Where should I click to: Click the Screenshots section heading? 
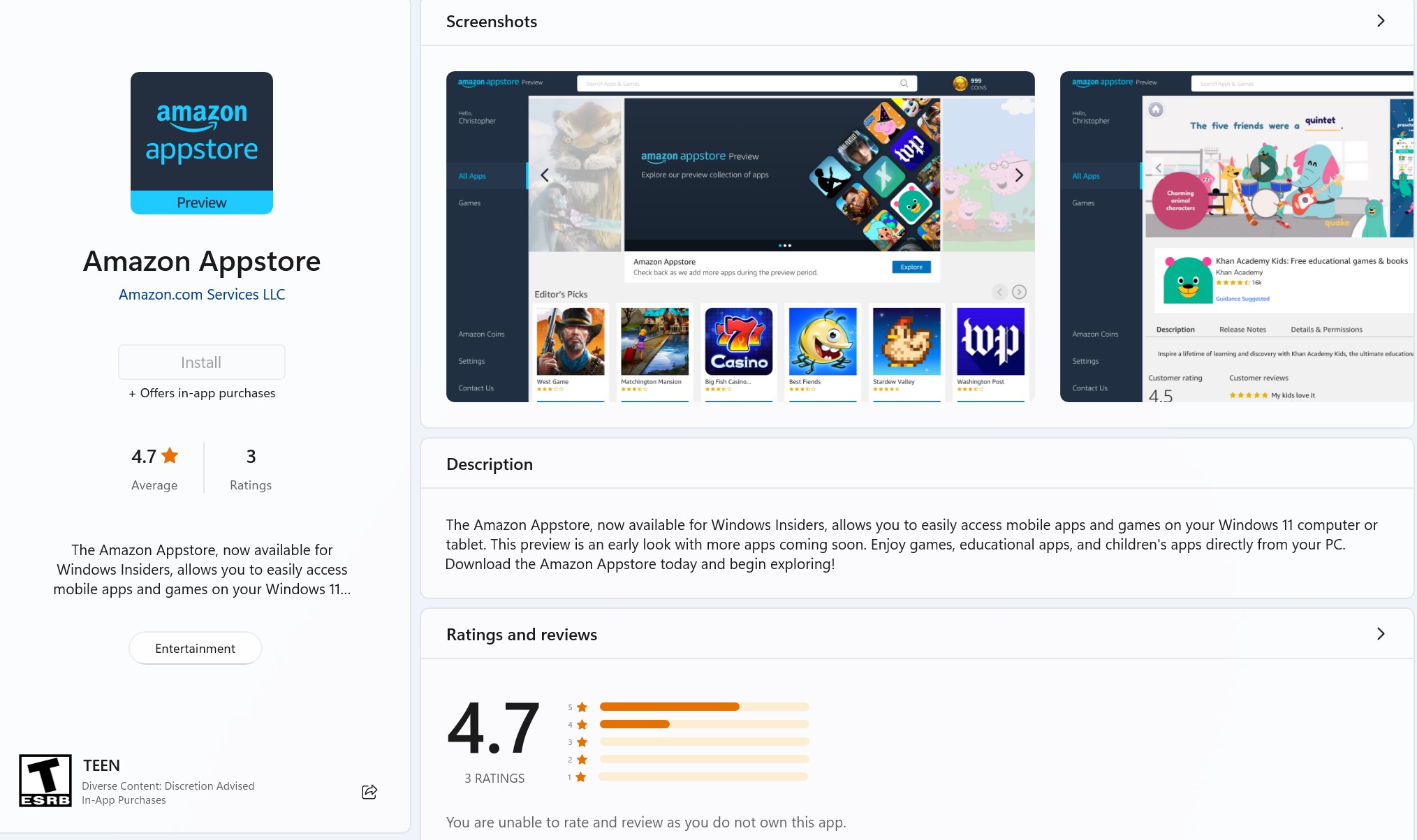[492, 22]
